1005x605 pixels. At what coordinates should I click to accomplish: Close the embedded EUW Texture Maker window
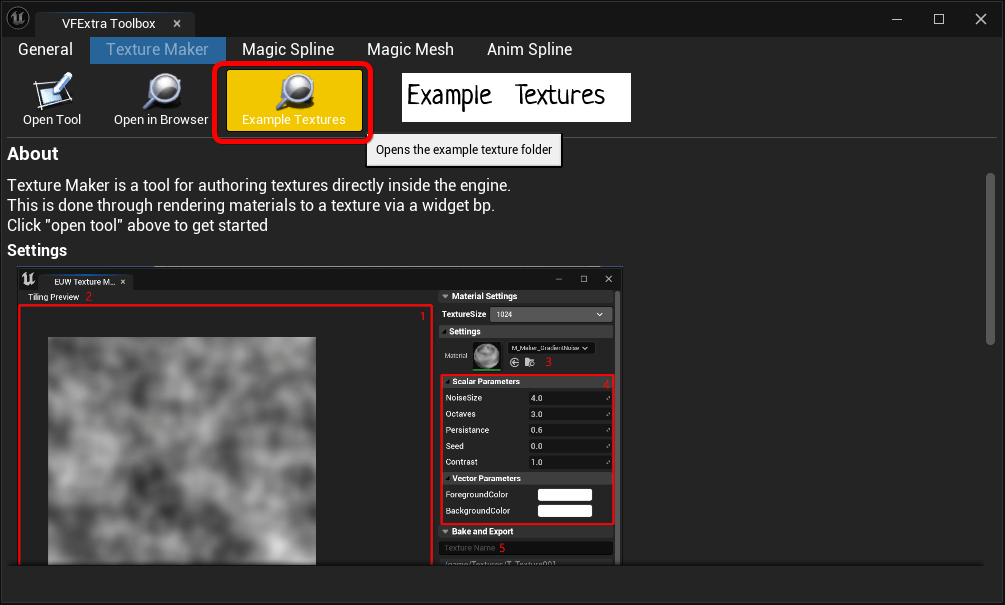coord(609,279)
